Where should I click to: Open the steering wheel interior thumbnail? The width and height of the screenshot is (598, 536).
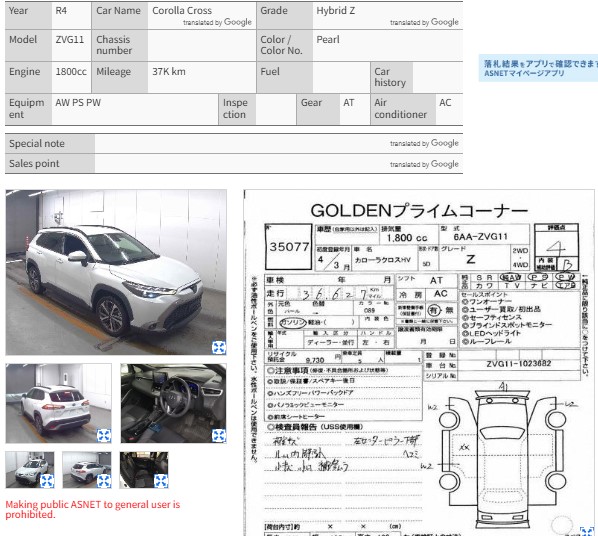click(174, 403)
